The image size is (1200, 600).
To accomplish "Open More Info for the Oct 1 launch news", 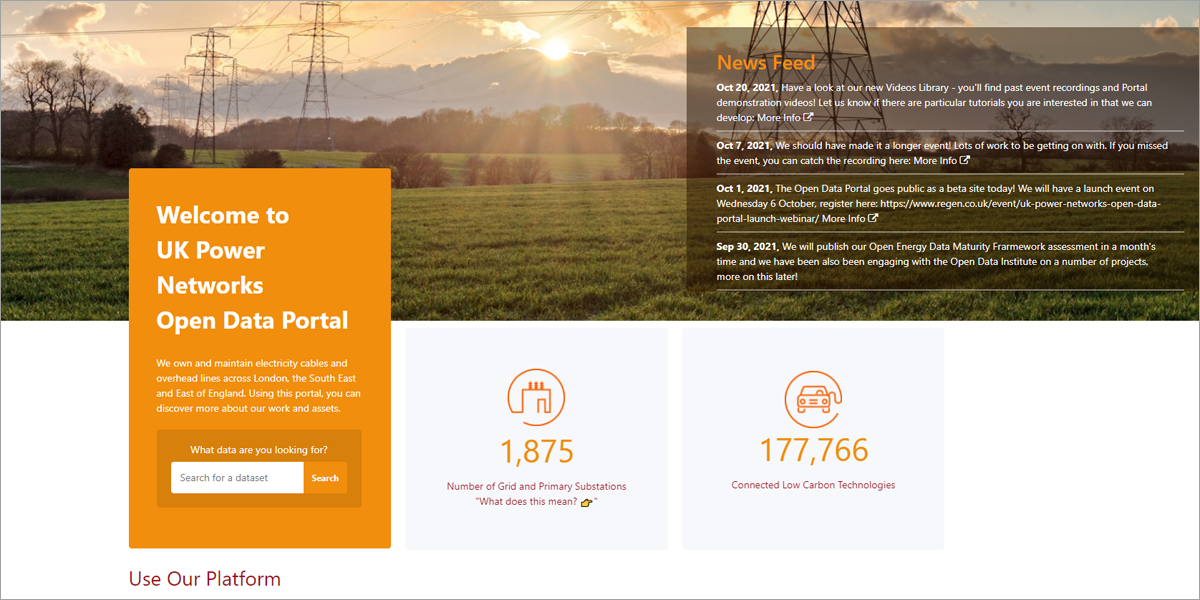I will (843, 218).
